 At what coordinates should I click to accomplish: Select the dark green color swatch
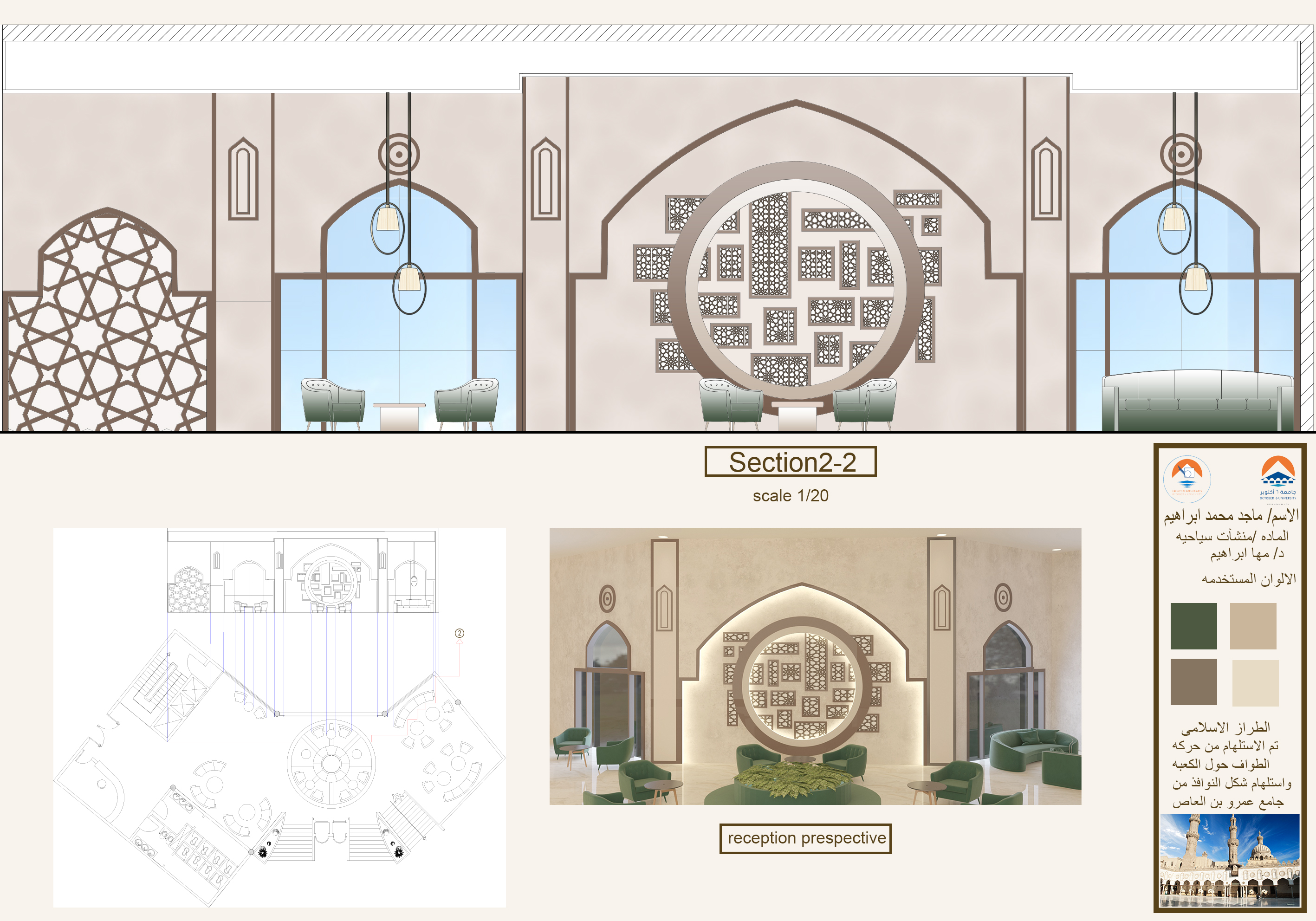(x=1193, y=626)
